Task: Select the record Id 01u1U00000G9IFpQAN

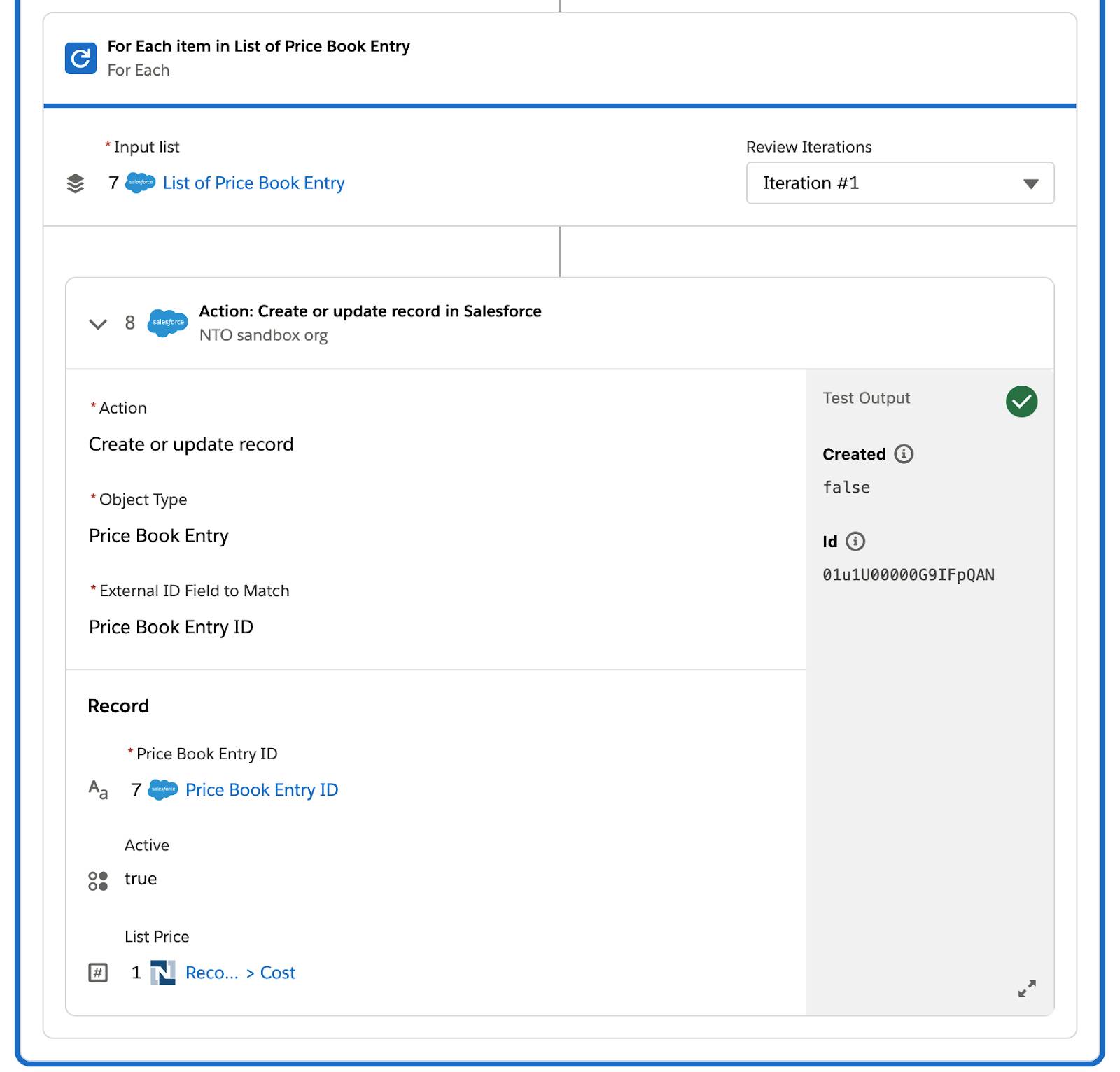Action: click(909, 575)
